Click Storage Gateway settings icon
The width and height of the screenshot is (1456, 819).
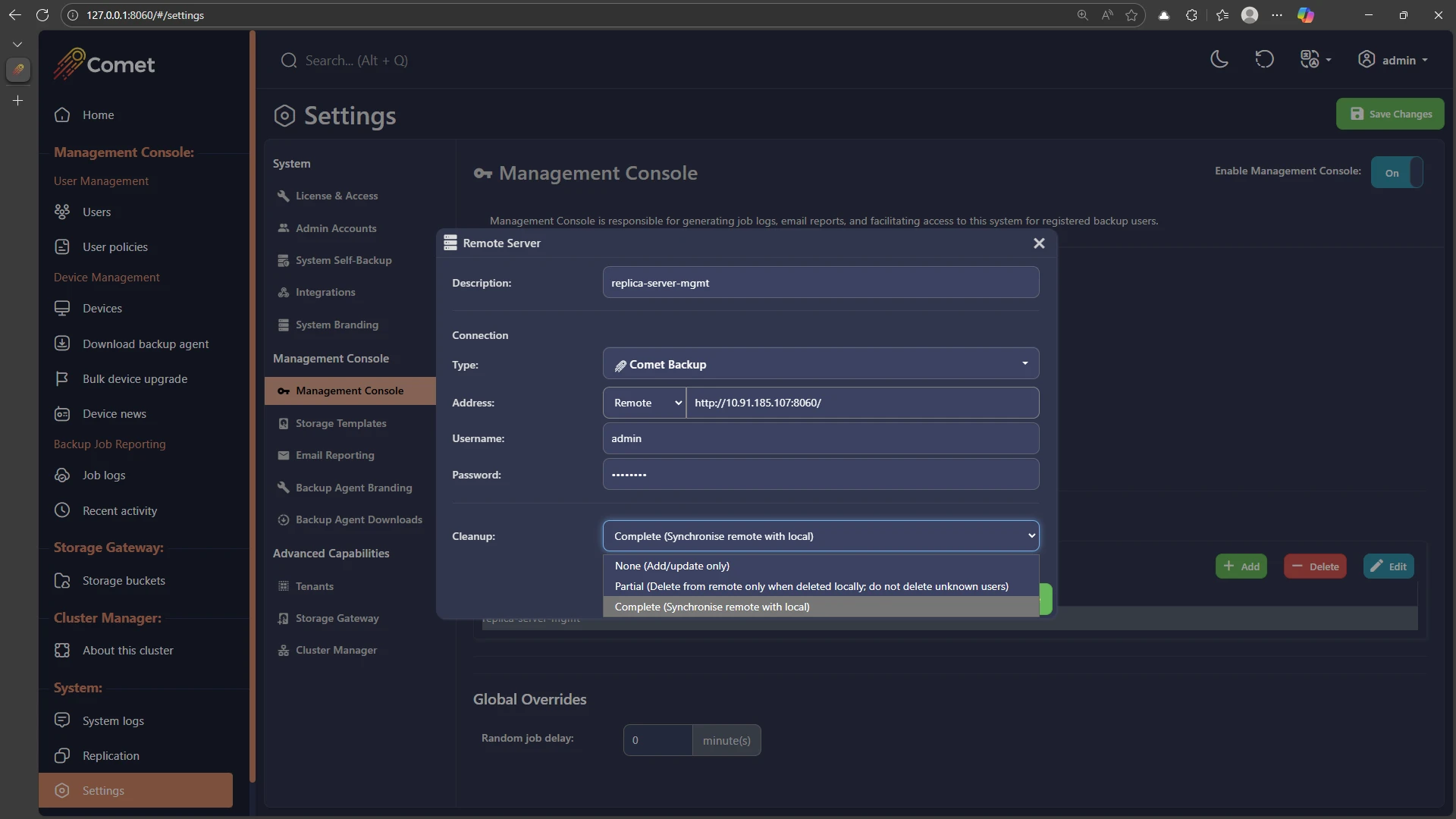click(284, 618)
